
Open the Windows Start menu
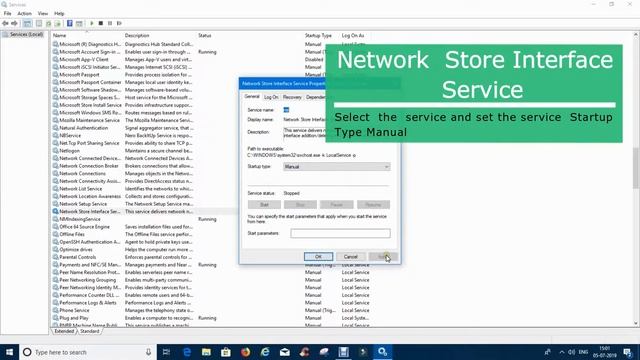pos(9,352)
